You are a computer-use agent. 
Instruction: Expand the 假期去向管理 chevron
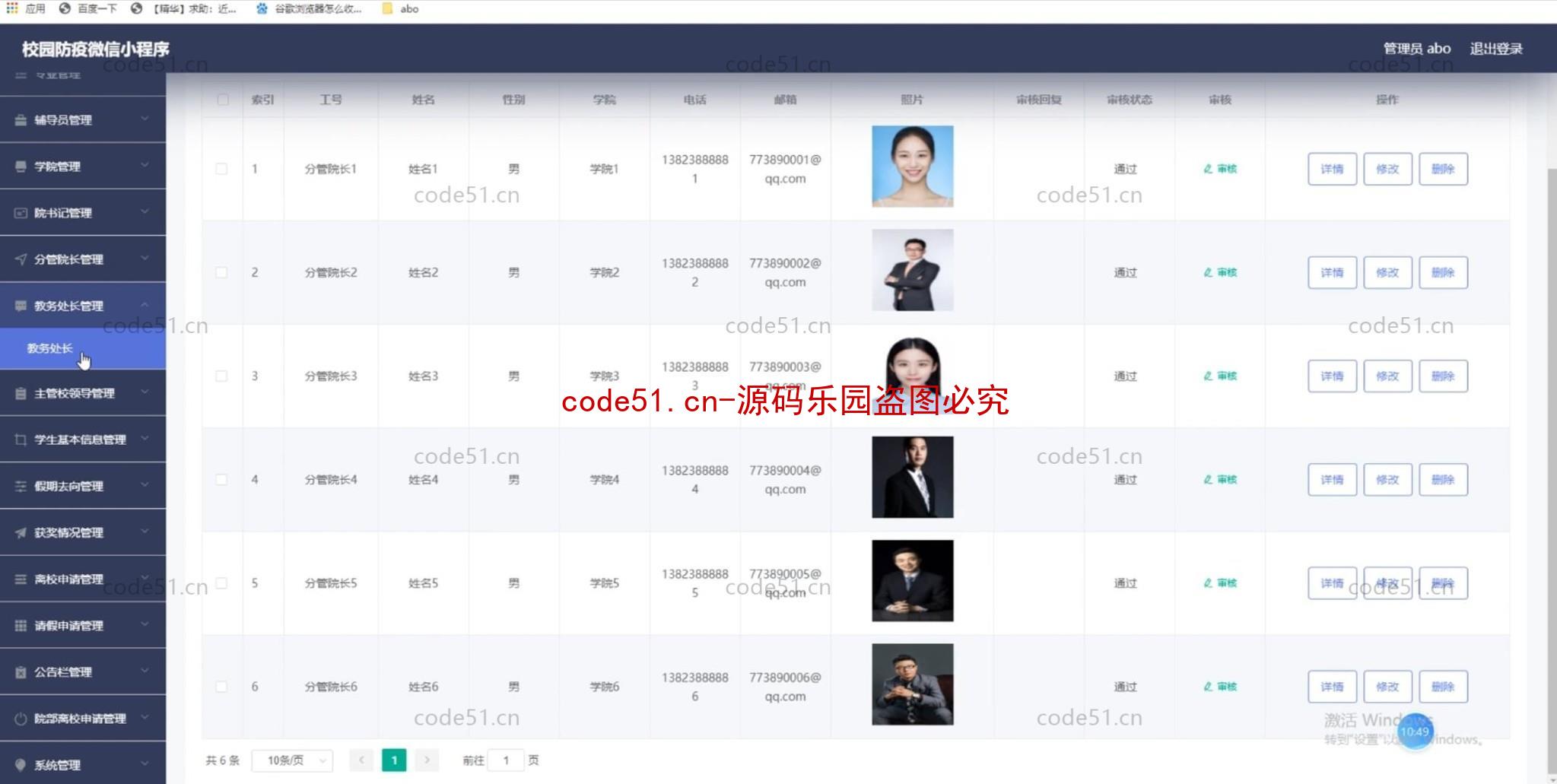point(145,485)
